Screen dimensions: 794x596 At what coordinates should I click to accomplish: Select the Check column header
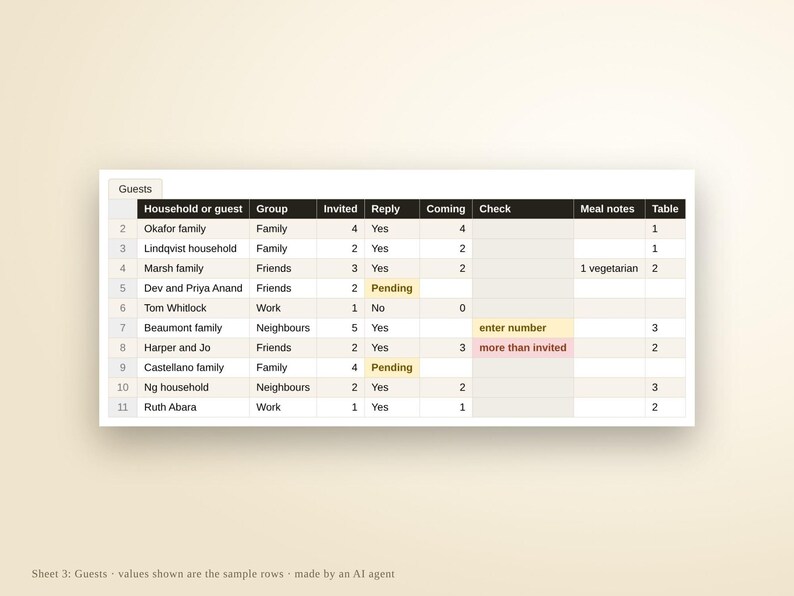pyautogui.click(x=523, y=209)
